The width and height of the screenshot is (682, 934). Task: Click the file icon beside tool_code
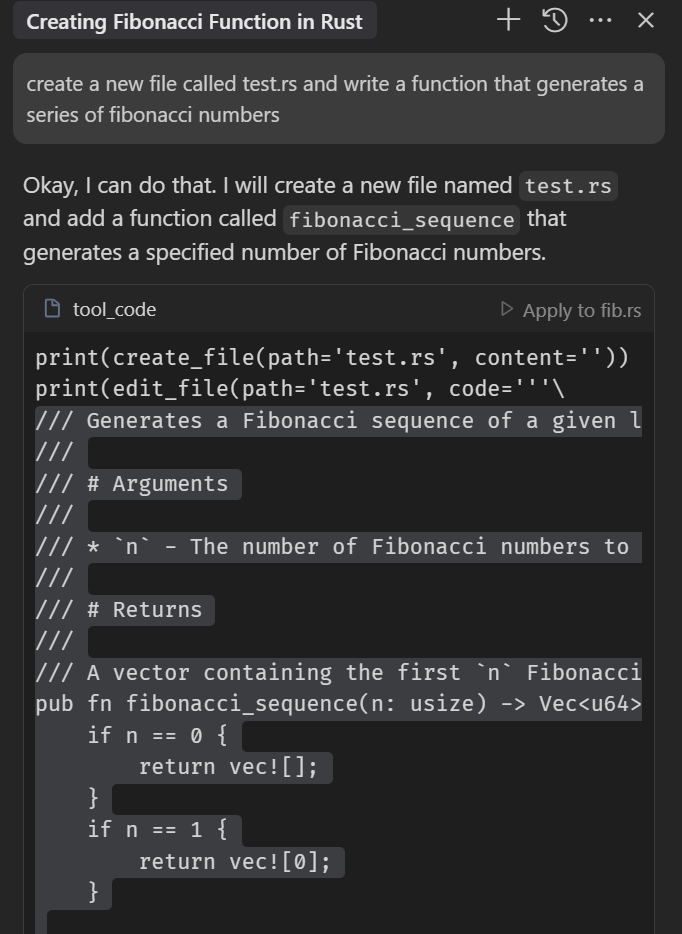pos(53,309)
